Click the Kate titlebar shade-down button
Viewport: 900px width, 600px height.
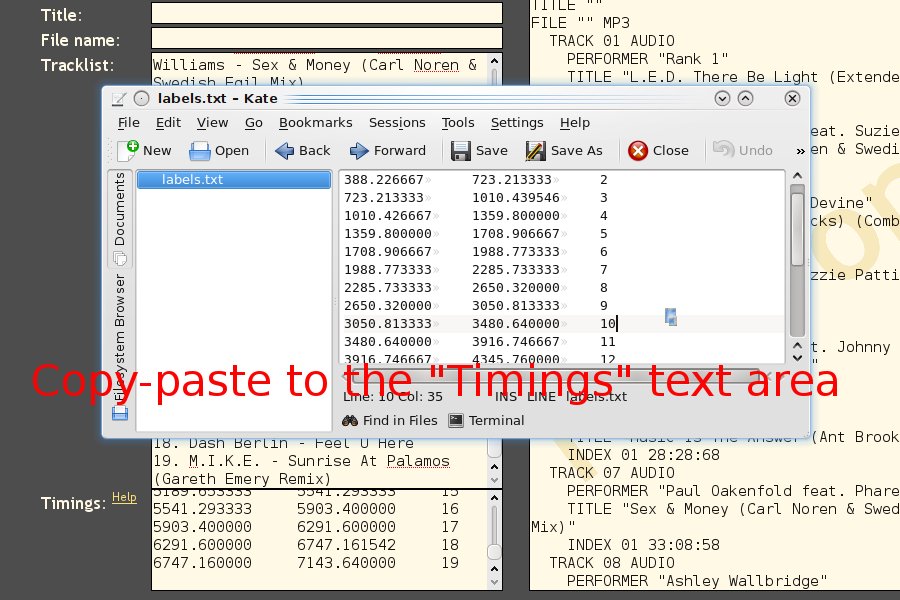(722, 99)
